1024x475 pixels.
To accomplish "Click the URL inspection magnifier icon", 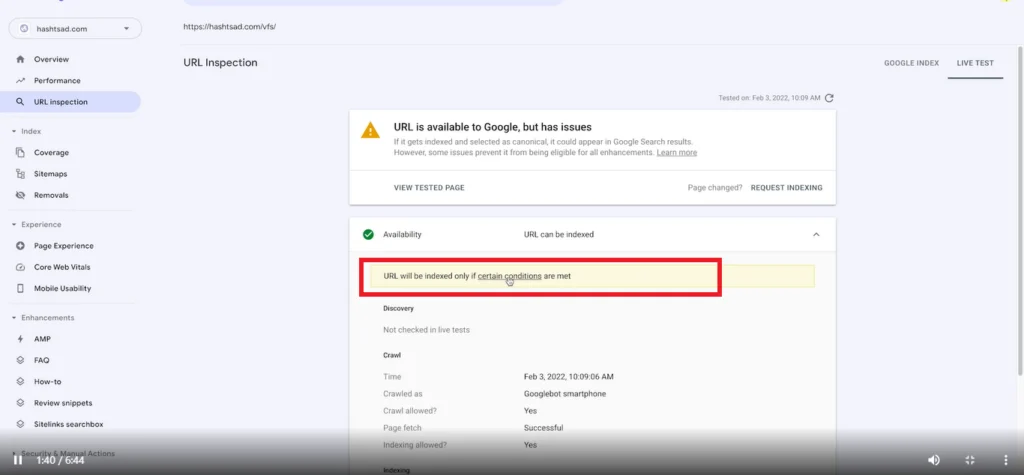I will (x=20, y=102).
